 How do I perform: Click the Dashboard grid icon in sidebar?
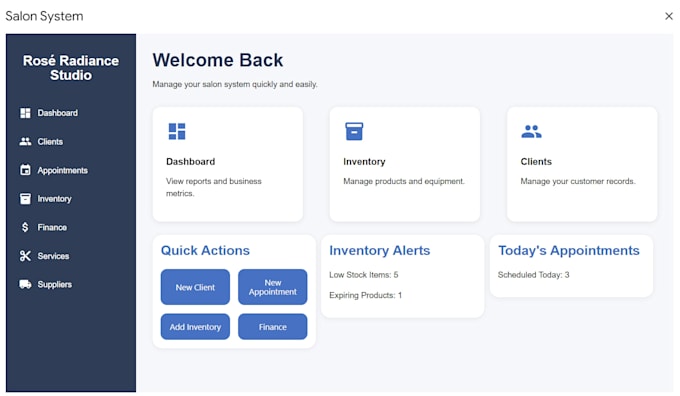click(25, 113)
